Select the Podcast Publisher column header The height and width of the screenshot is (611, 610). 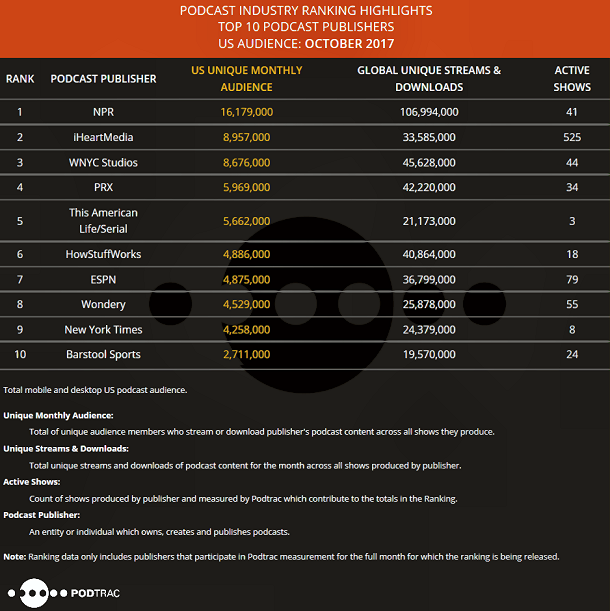103,79
